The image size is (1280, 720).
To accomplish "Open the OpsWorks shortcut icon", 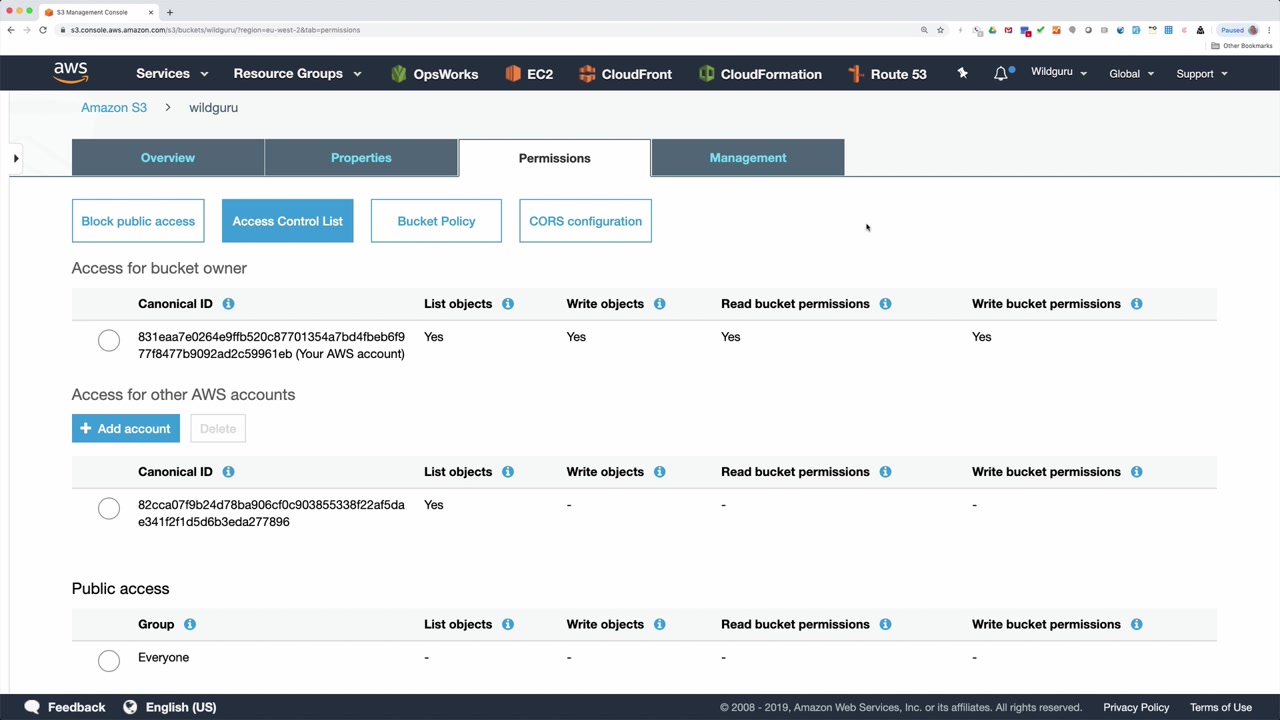I will pyautogui.click(x=399, y=74).
